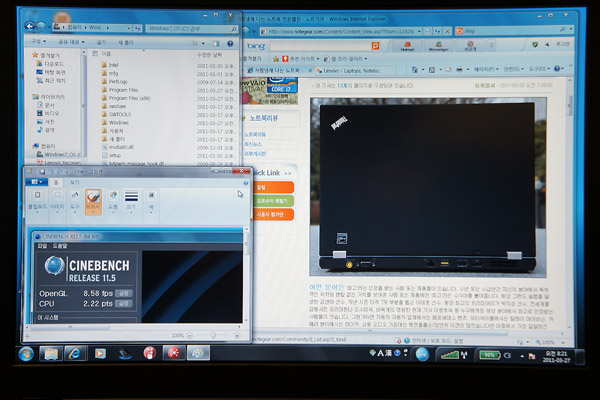
Task: Open the Shapes group in Paint
Action: coord(113,201)
